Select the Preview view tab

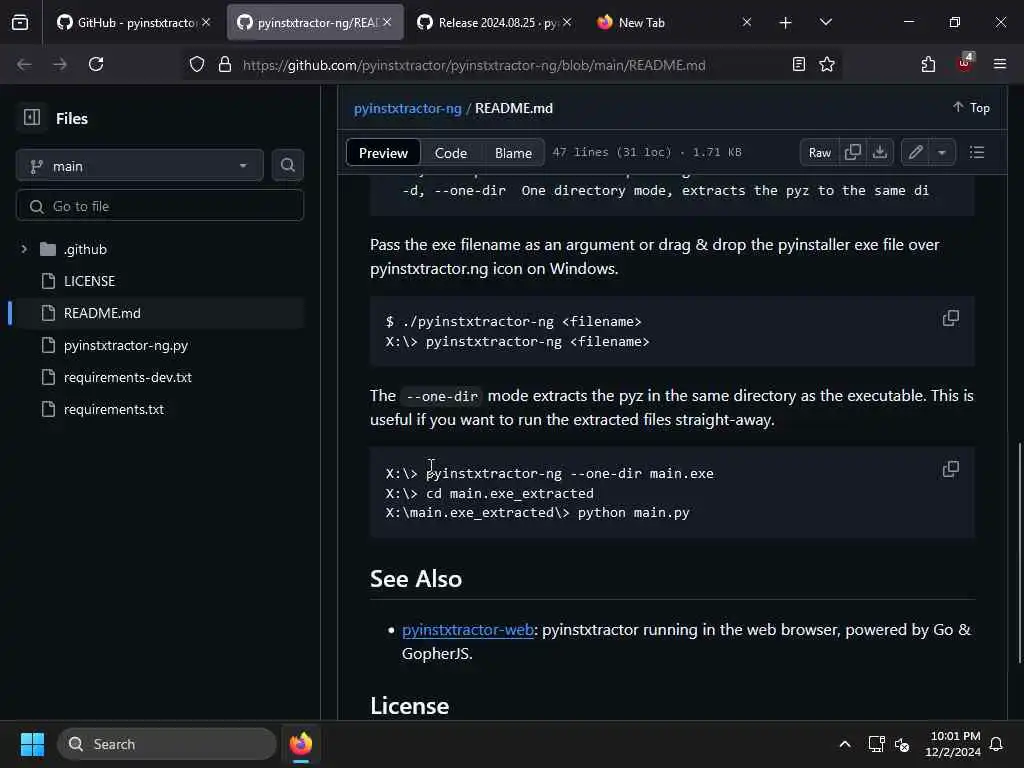point(383,153)
